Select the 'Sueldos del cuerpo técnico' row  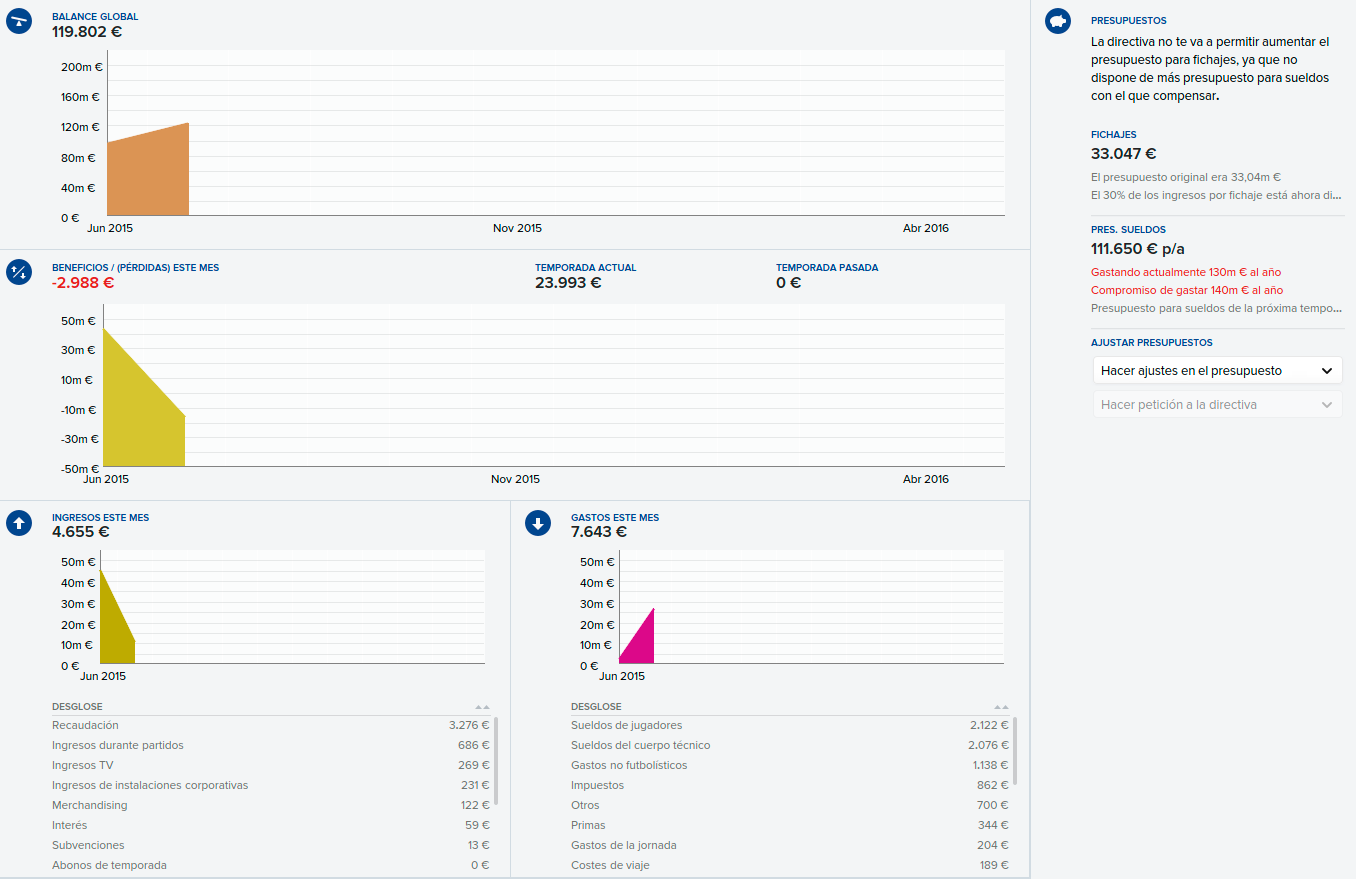pyautogui.click(x=790, y=745)
